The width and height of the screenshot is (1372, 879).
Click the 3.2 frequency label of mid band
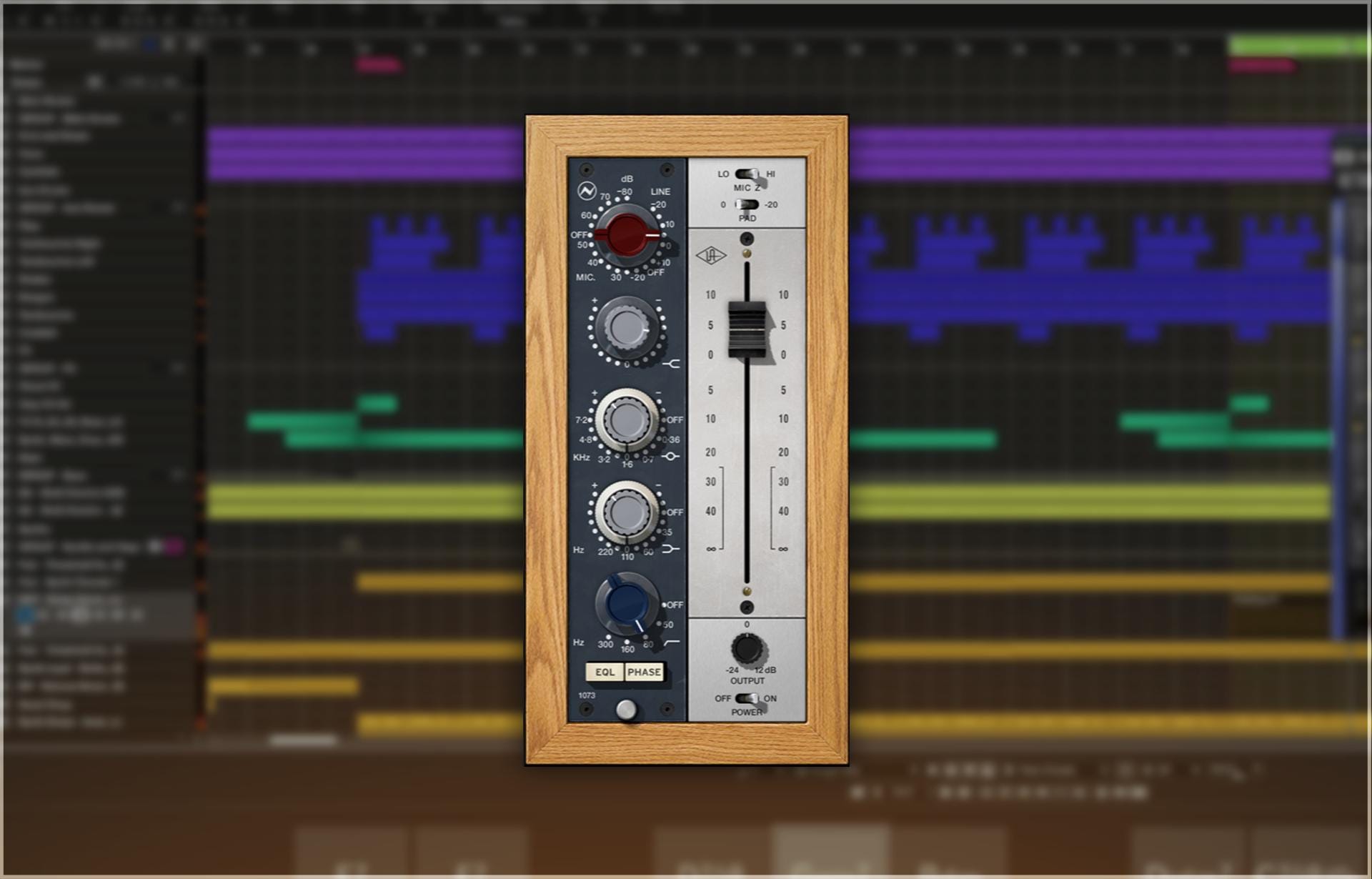tap(604, 459)
